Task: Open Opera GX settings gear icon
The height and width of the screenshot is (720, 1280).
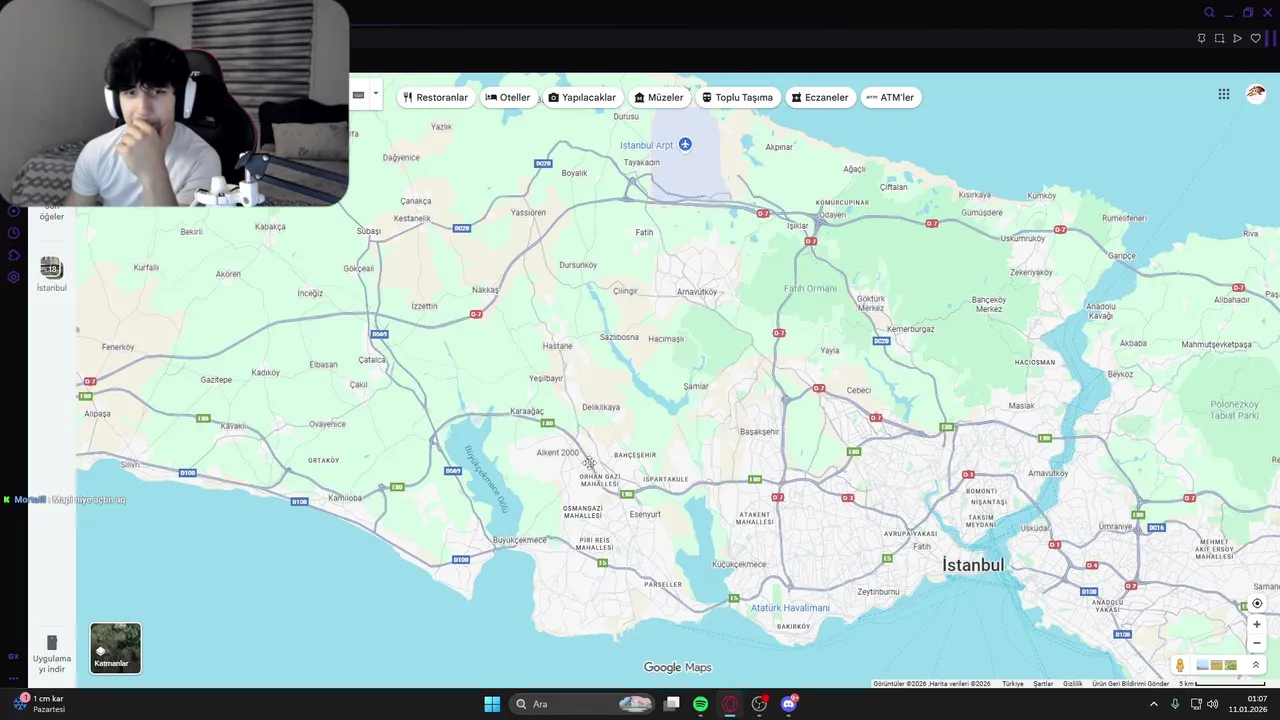Action: 14,277
